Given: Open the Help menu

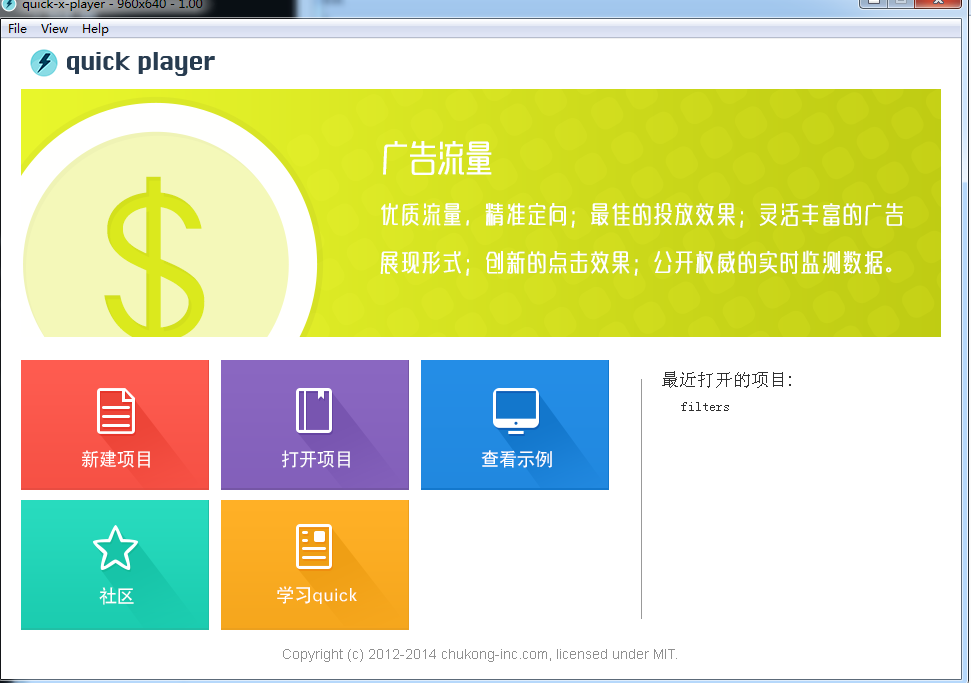Looking at the screenshot, I should pyautogui.click(x=95, y=29).
